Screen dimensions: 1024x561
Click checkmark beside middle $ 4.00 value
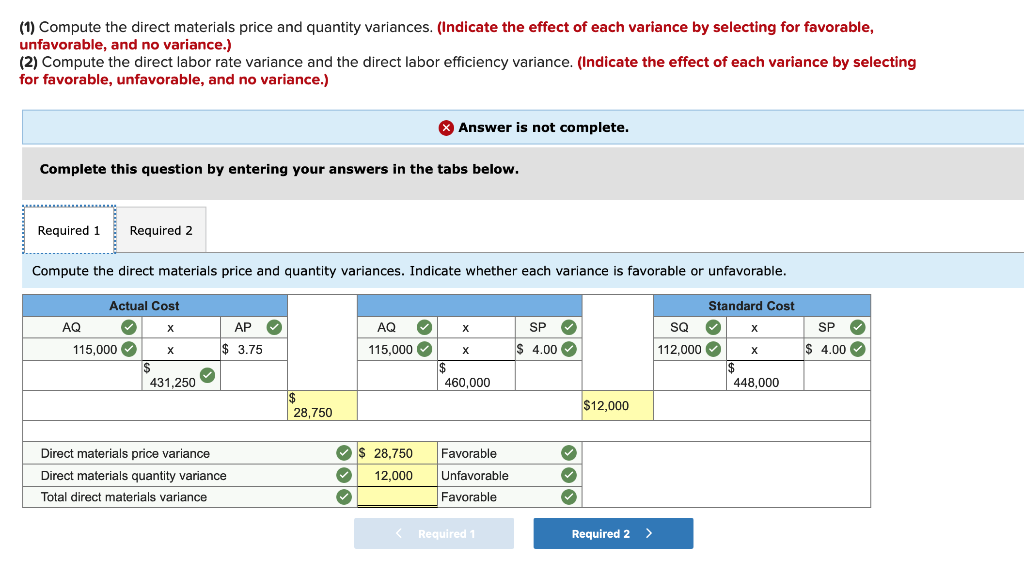pos(569,349)
